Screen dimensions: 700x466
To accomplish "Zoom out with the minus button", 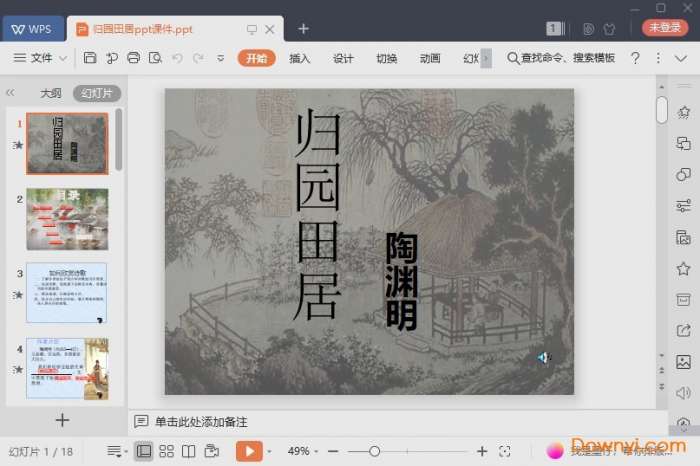I will tap(333, 452).
